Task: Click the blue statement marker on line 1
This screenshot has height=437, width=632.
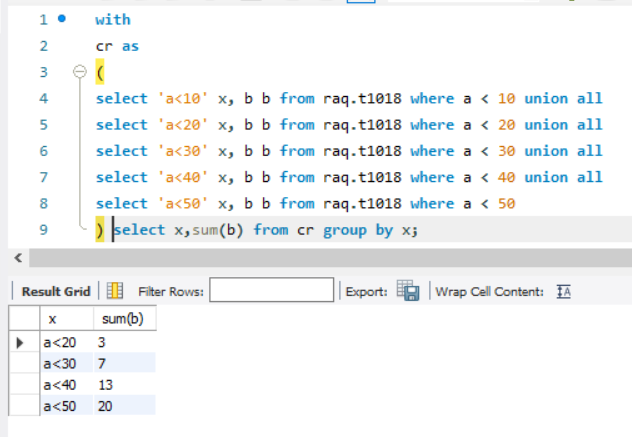Action: [x=61, y=19]
